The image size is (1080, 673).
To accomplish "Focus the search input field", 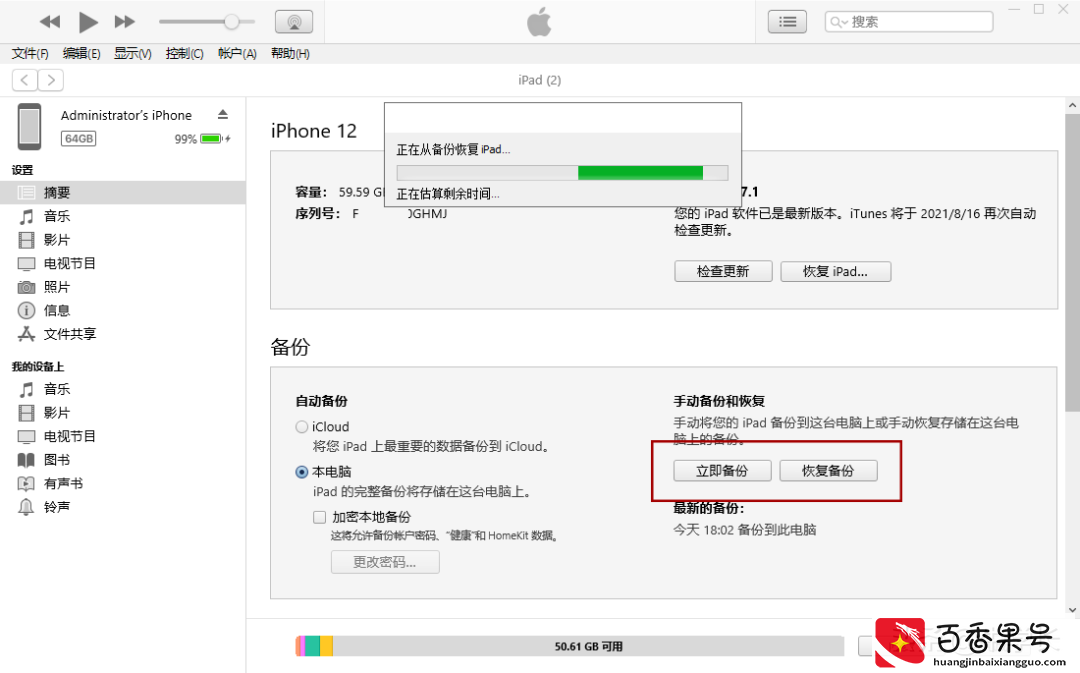I will point(908,22).
